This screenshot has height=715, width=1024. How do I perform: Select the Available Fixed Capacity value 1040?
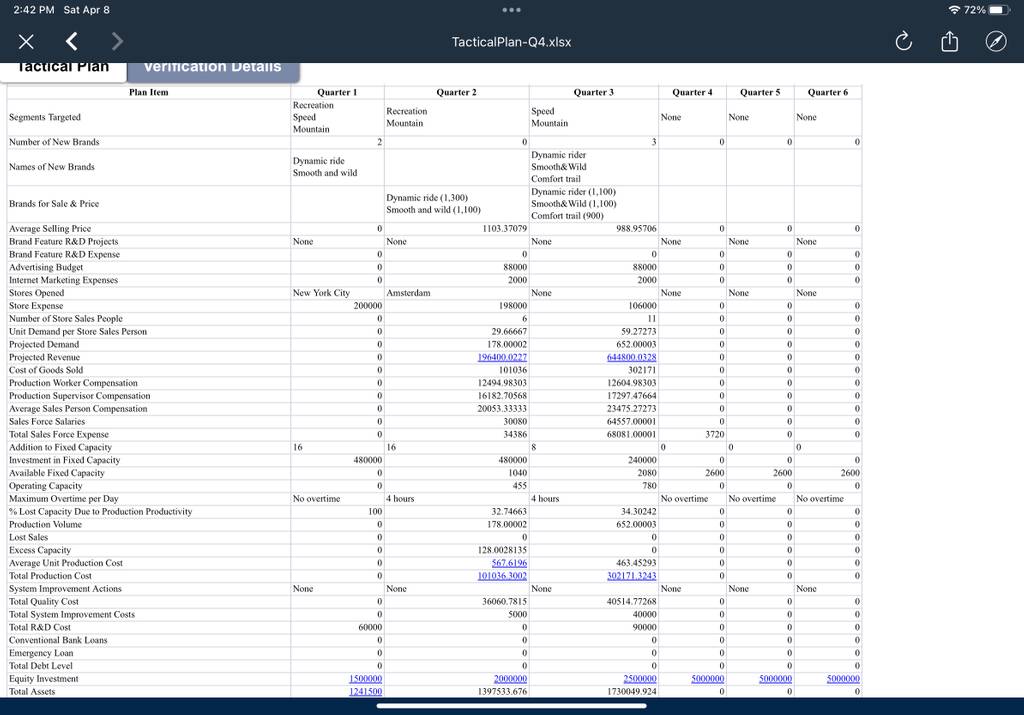[x=518, y=473]
